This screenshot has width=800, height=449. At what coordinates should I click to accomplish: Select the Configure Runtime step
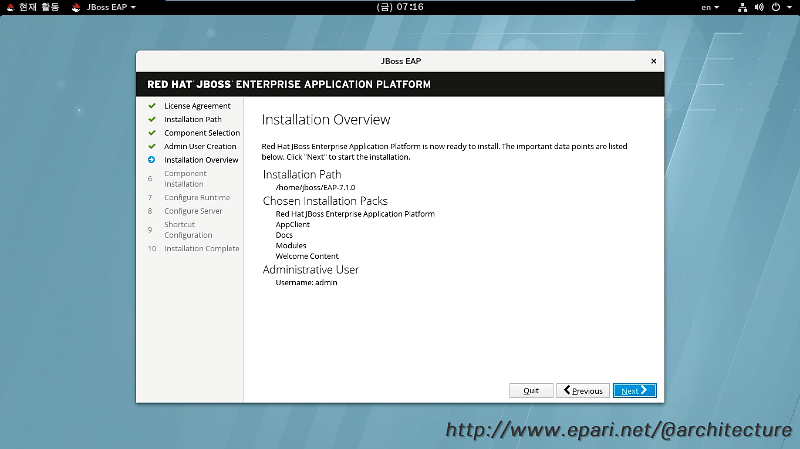(197, 197)
